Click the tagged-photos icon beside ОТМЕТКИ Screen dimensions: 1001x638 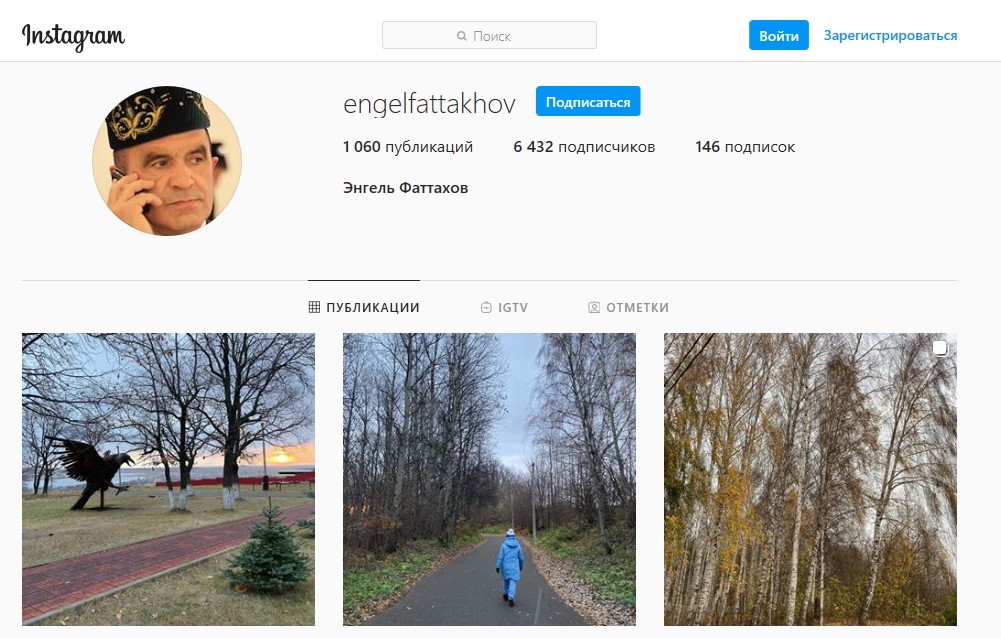pyautogui.click(x=594, y=307)
